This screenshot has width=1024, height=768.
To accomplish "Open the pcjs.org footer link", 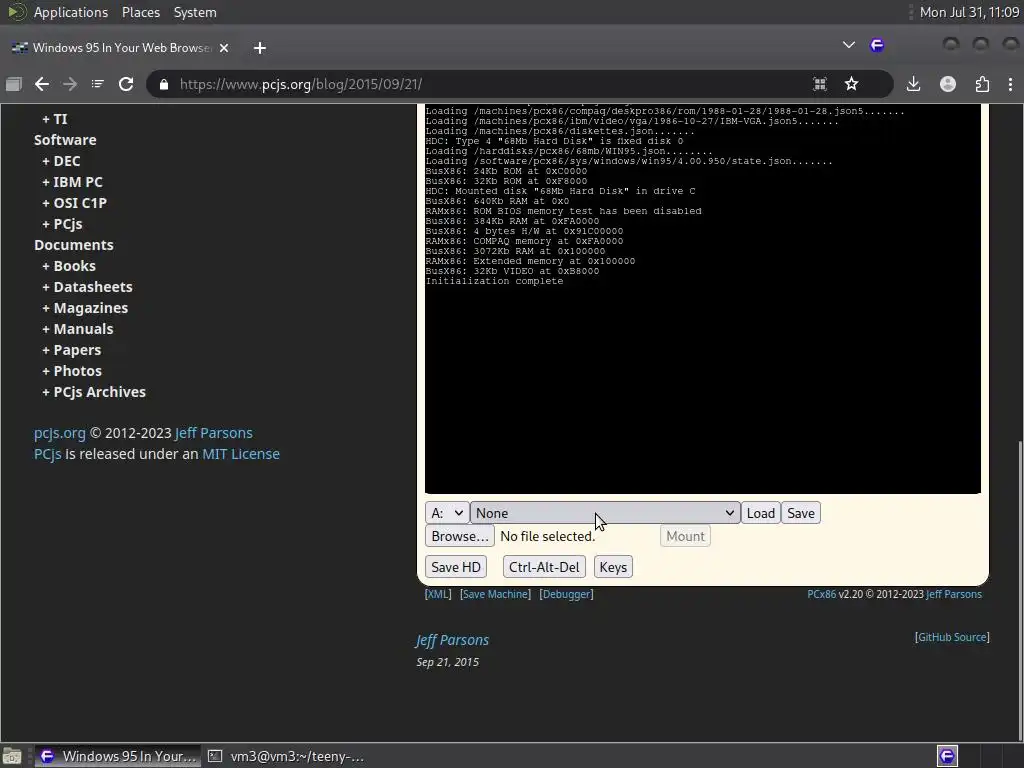I will coord(59,433).
